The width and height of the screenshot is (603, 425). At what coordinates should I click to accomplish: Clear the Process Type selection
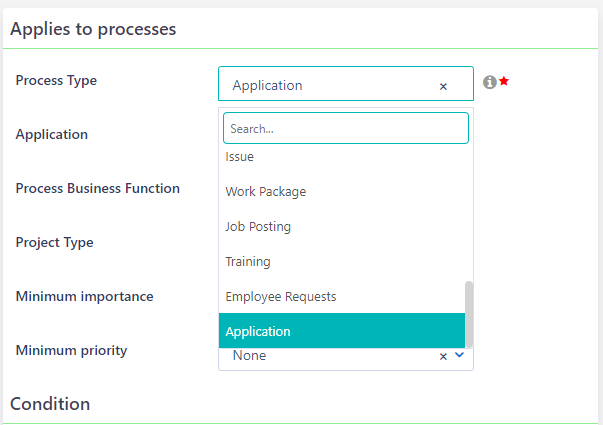point(443,86)
